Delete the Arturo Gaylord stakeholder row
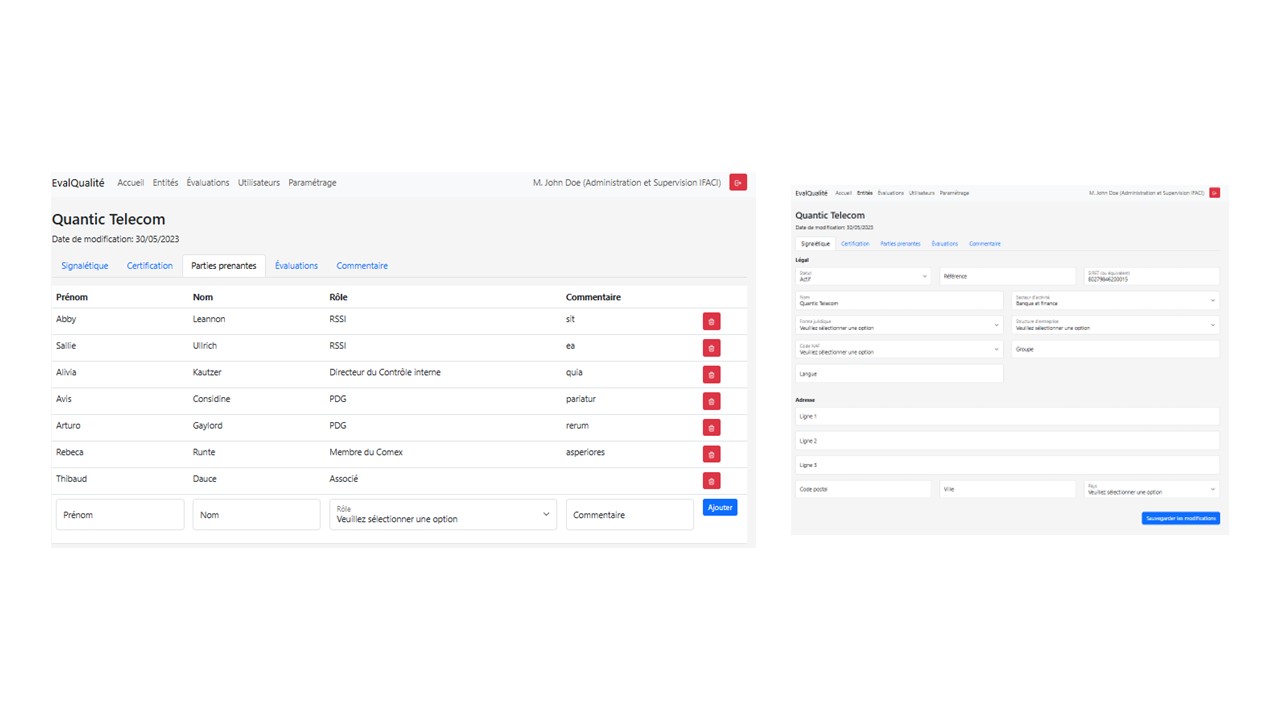Screen dimensions: 1280x720 [x=711, y=427]
